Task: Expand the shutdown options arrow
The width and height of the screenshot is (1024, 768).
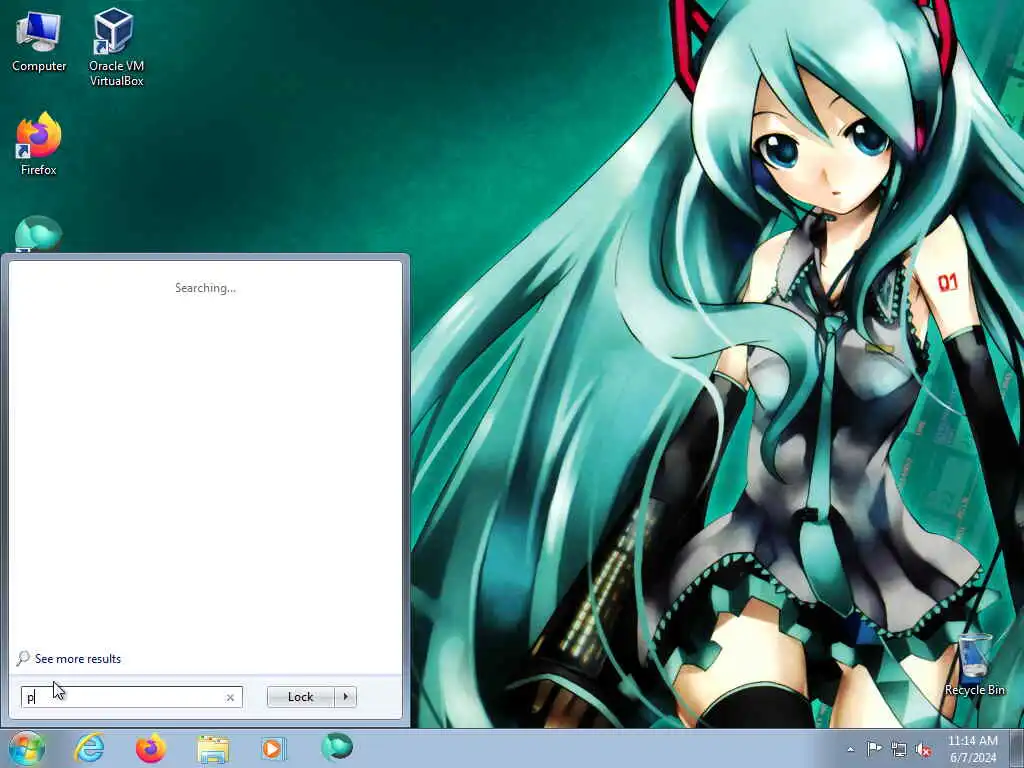Action: [345, 697]
